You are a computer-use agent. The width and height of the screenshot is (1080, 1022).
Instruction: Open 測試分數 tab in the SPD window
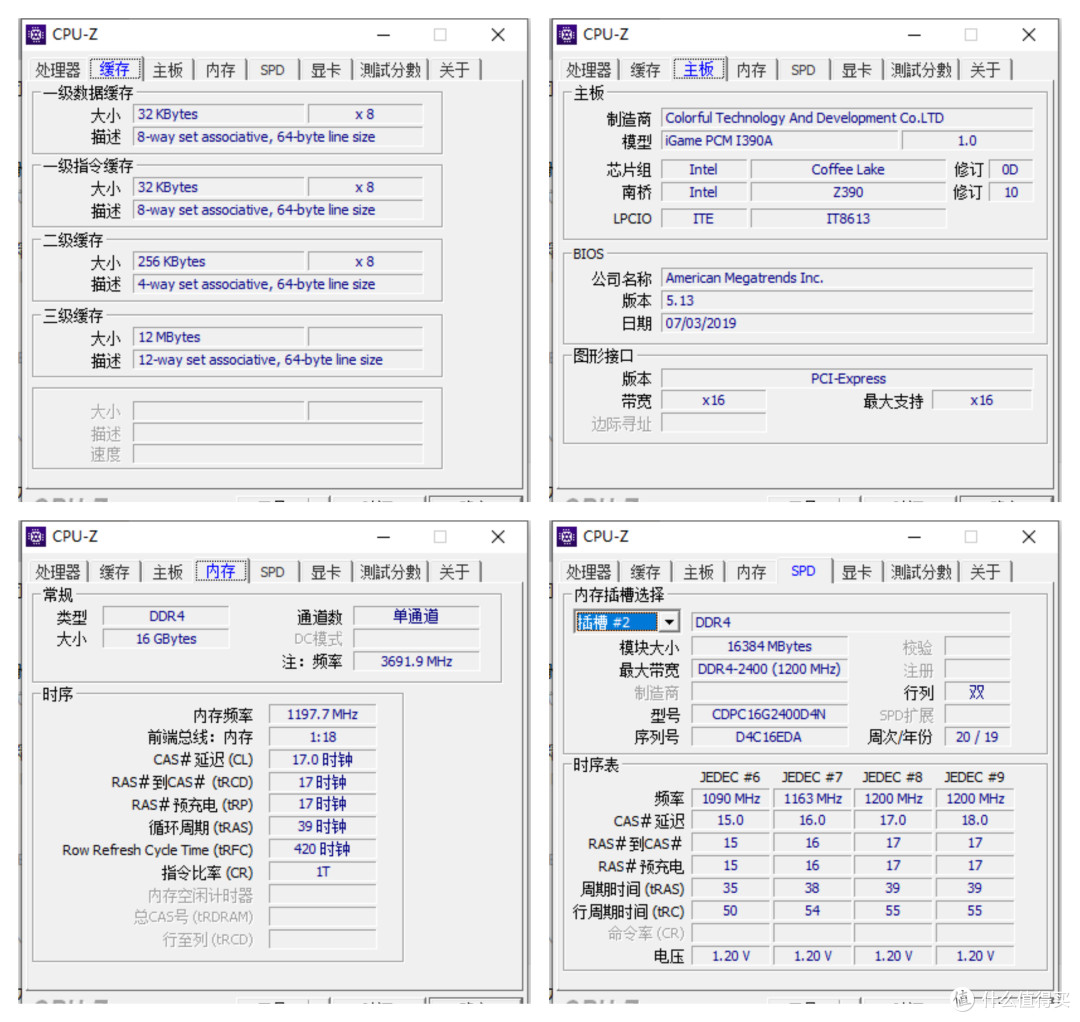tap(922, 572)
